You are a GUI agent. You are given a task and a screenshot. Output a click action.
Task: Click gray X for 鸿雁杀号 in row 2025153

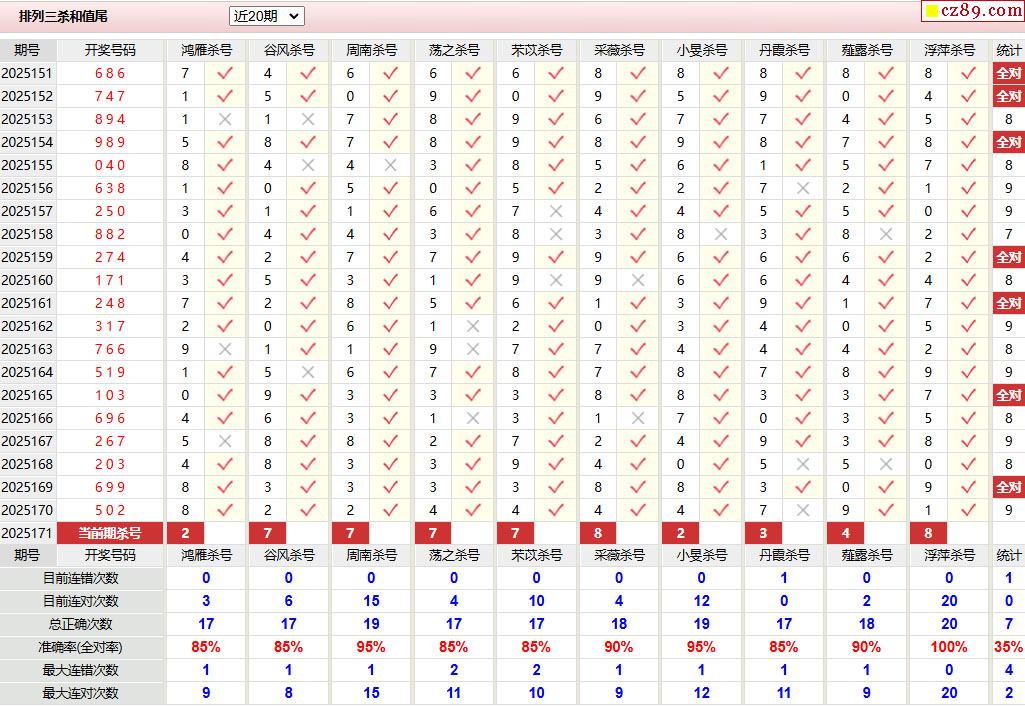point(225,119)
